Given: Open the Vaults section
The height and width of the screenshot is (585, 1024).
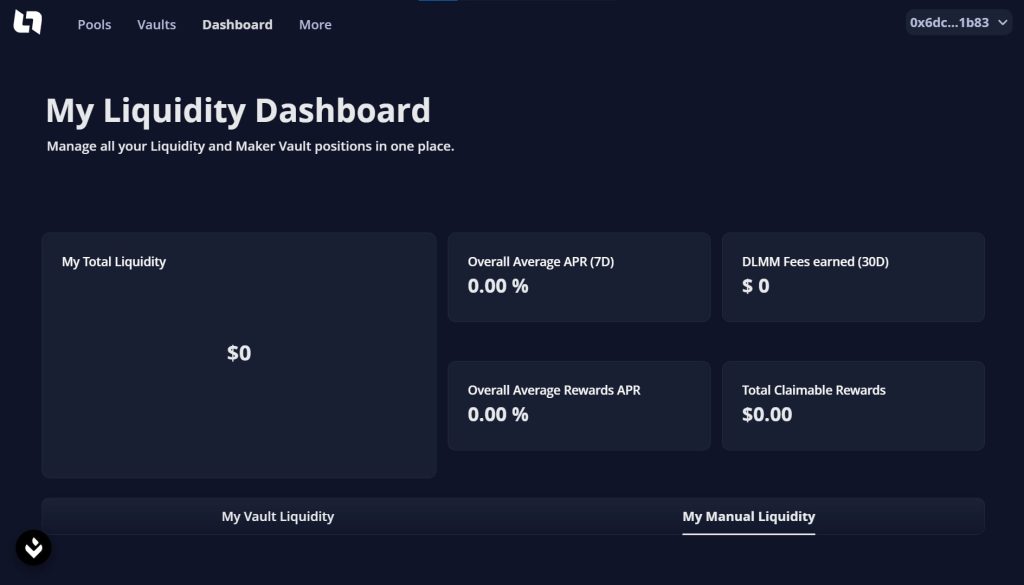Looking at the screenshot, I should click(156, 24).
